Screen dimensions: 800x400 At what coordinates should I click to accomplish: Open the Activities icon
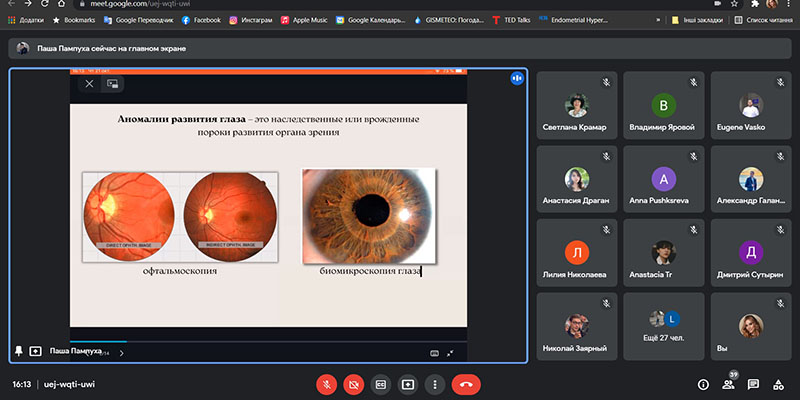pos(779,384)
